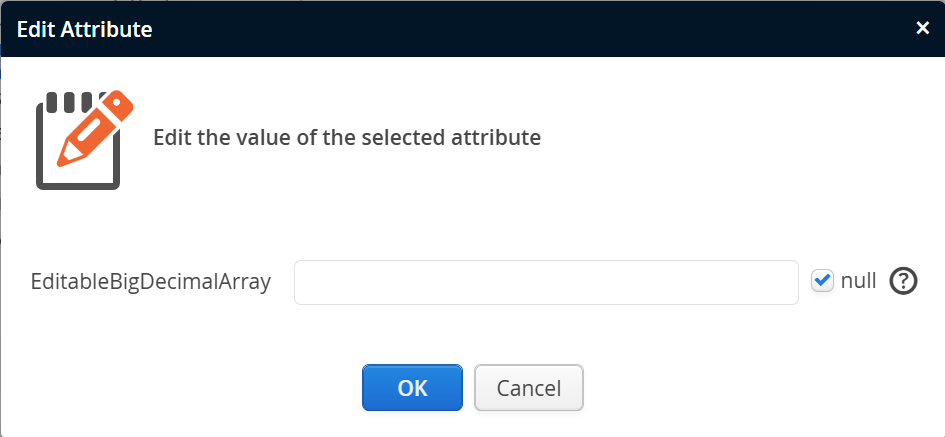
Task: Click the "null" checkbox label text
Action: (x=858, y=281)
